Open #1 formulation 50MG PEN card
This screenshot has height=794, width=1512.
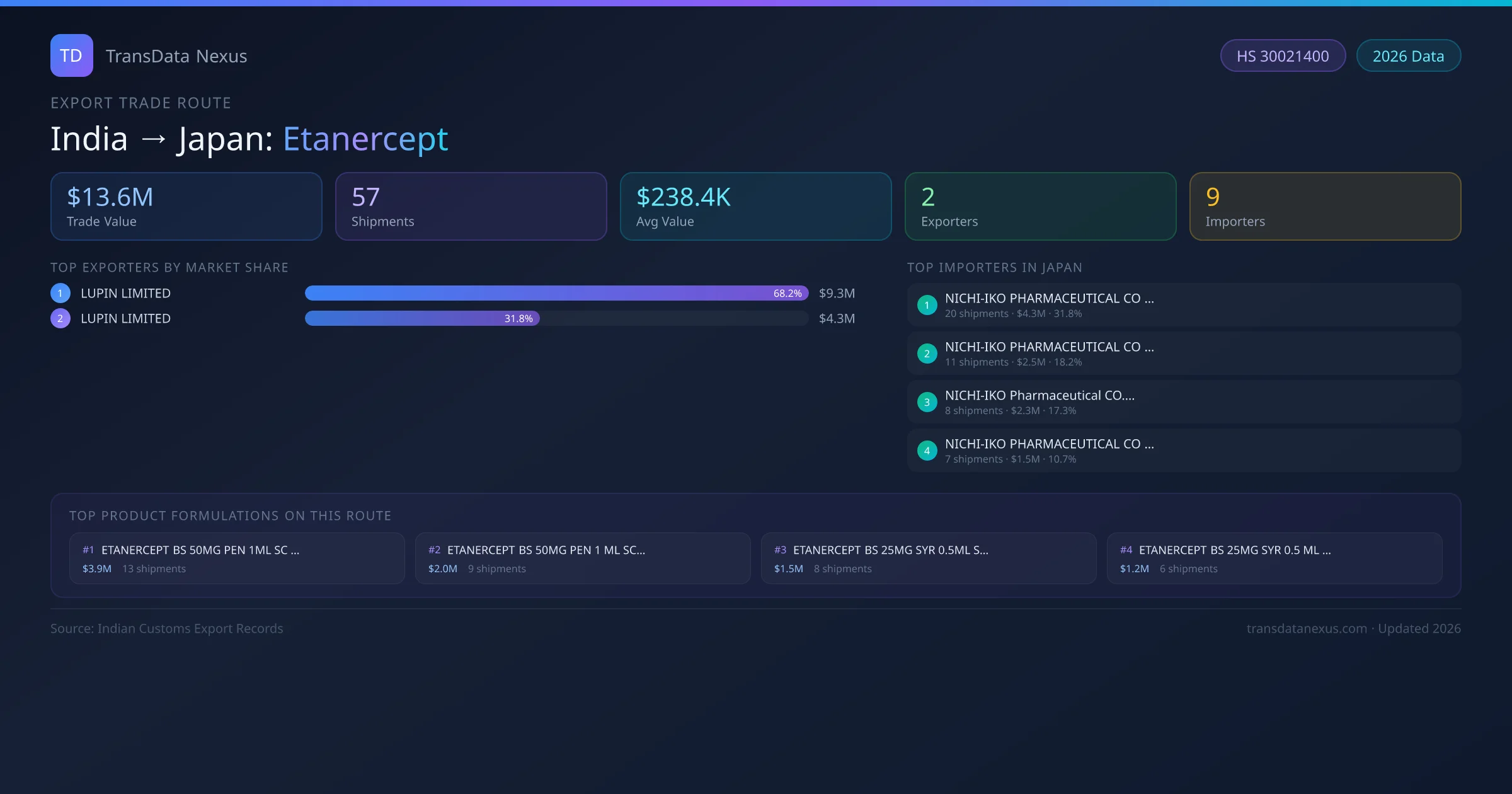237,558
